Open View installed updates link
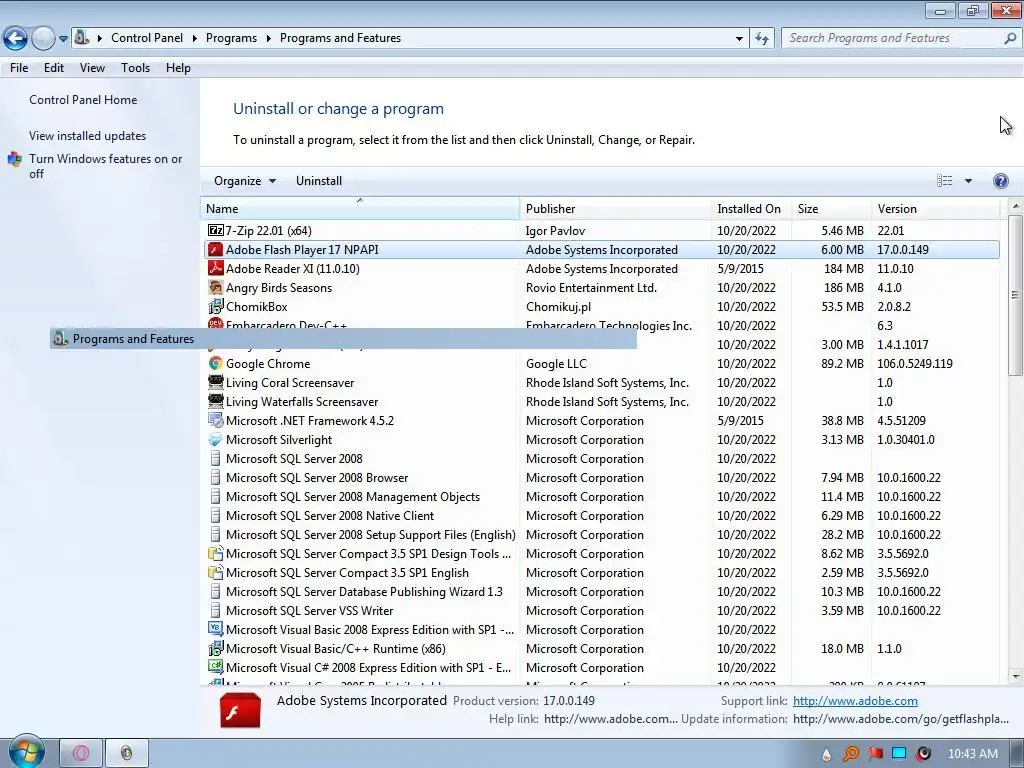1024x768 pixels. (x=88, y=136)
